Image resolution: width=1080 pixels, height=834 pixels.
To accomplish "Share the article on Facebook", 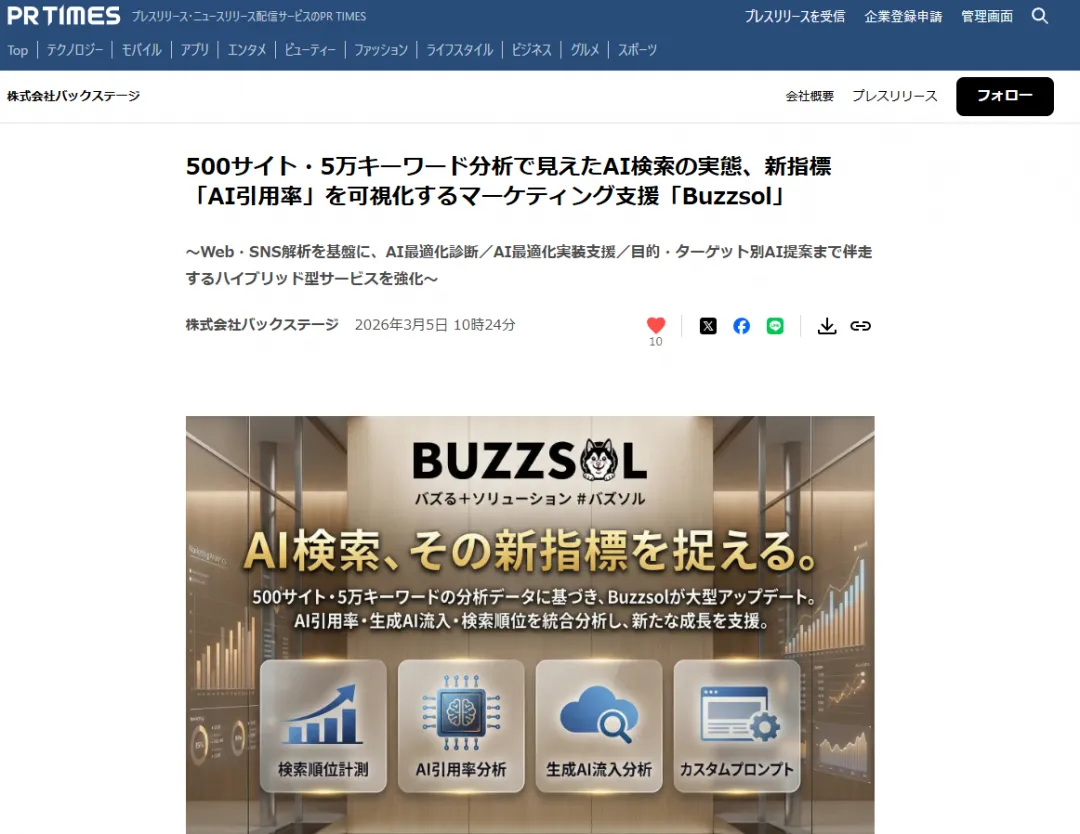I will click(741, 326).
